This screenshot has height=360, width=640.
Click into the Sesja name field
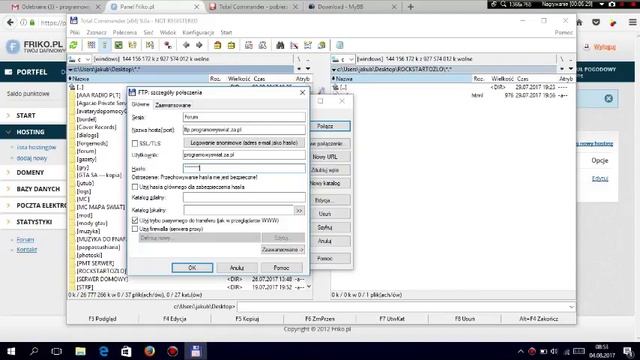(244, 117)
